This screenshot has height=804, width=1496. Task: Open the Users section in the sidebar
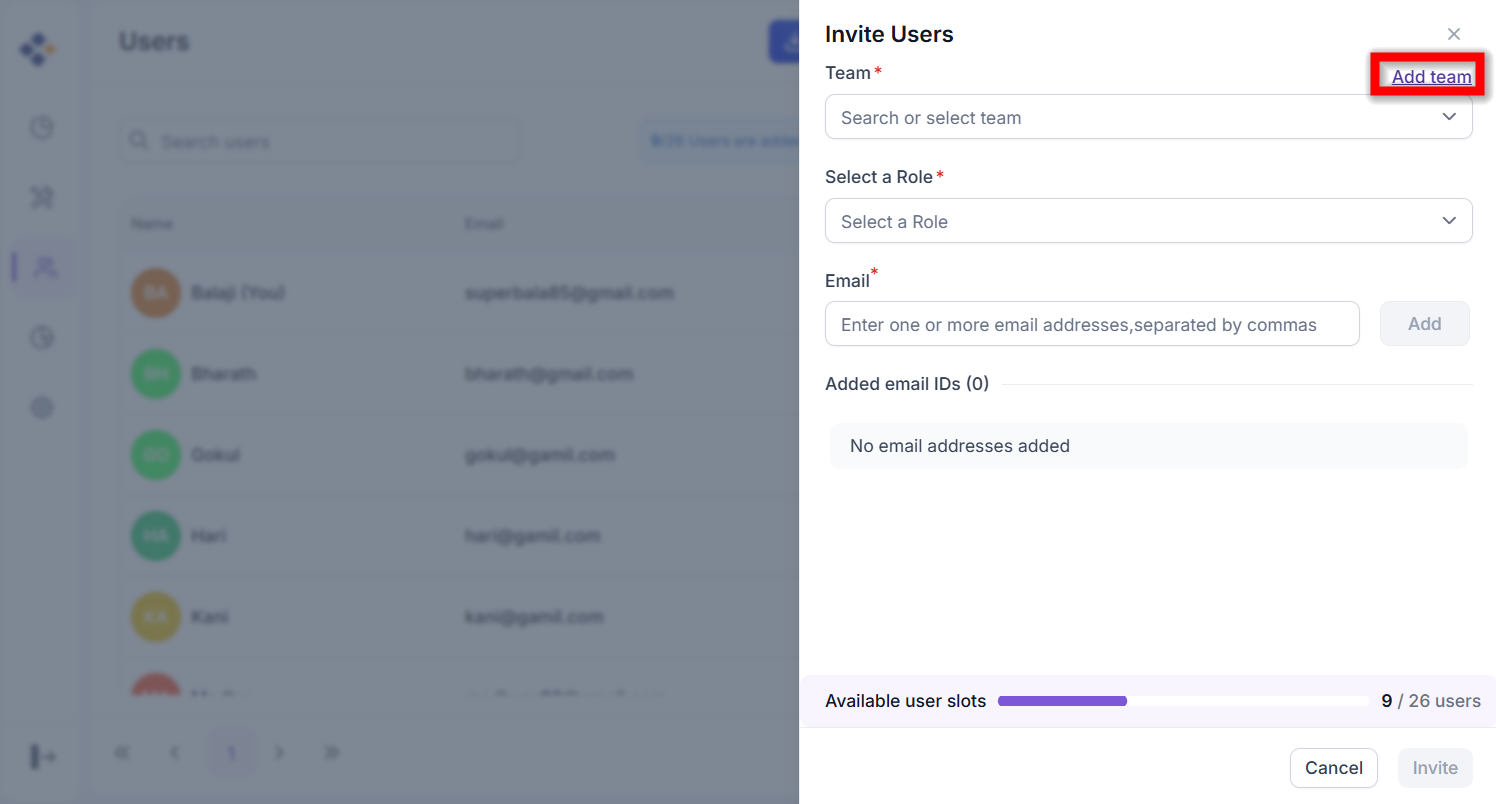(44, 267)
